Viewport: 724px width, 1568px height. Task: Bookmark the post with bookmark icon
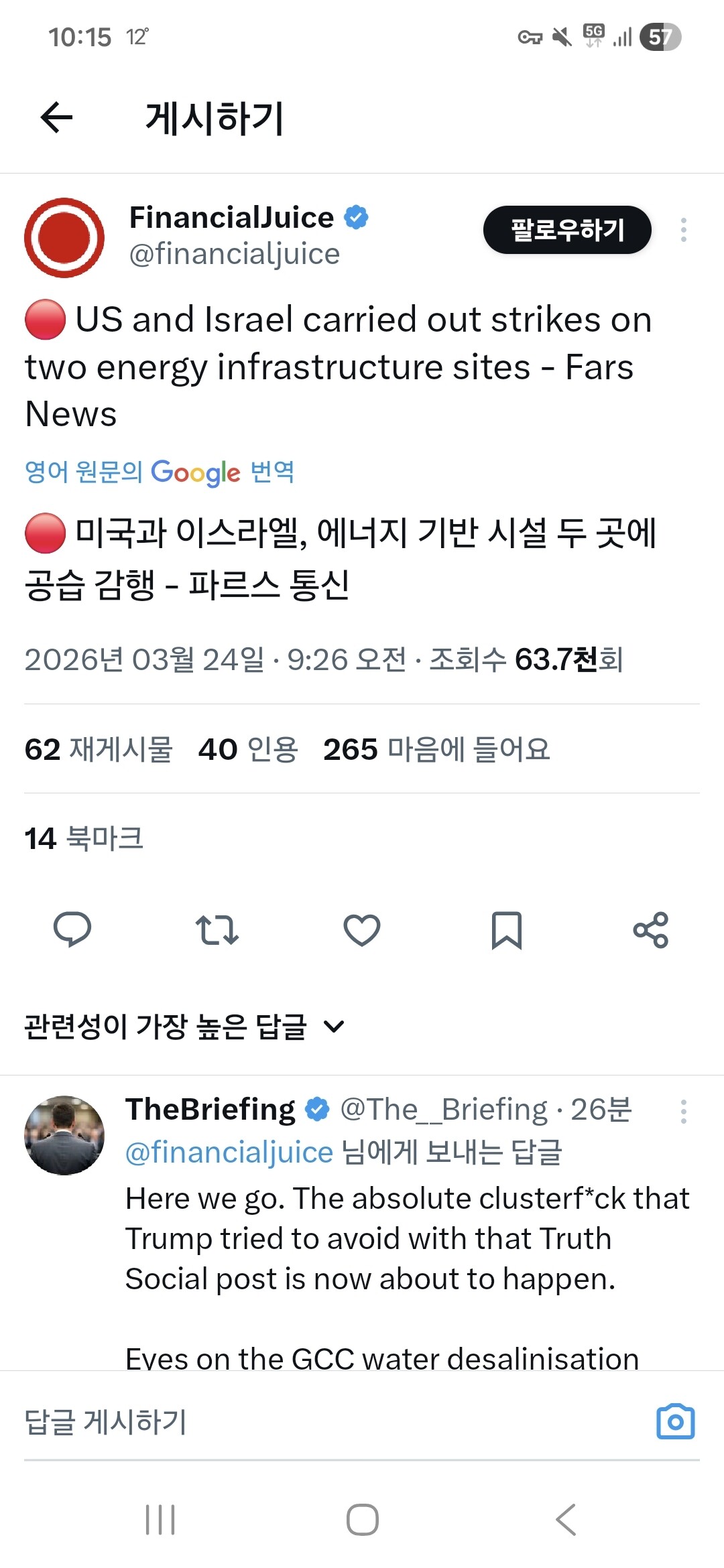tap(507, 929)
